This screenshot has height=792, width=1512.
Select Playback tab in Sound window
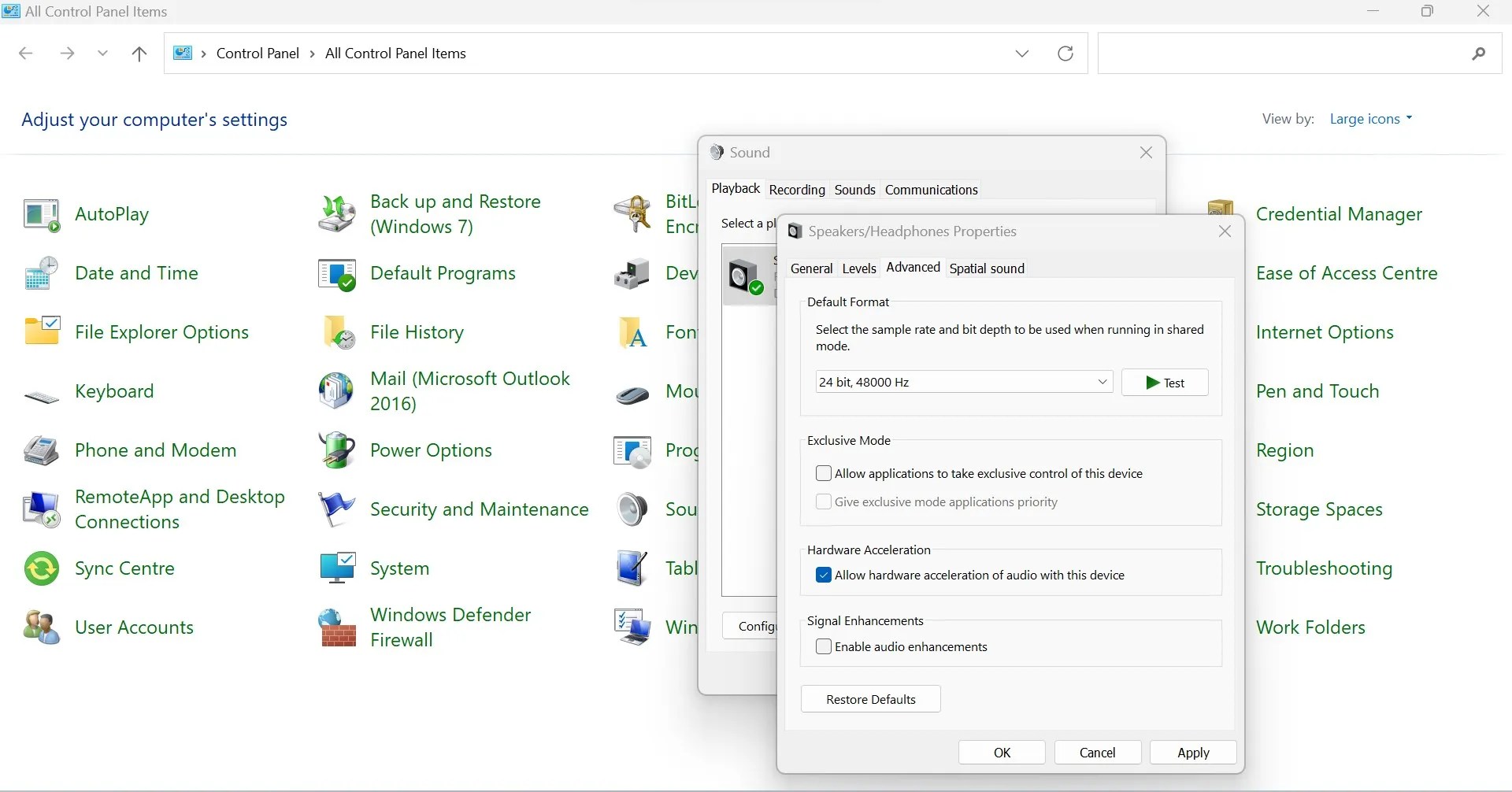[x=736, y=188]
